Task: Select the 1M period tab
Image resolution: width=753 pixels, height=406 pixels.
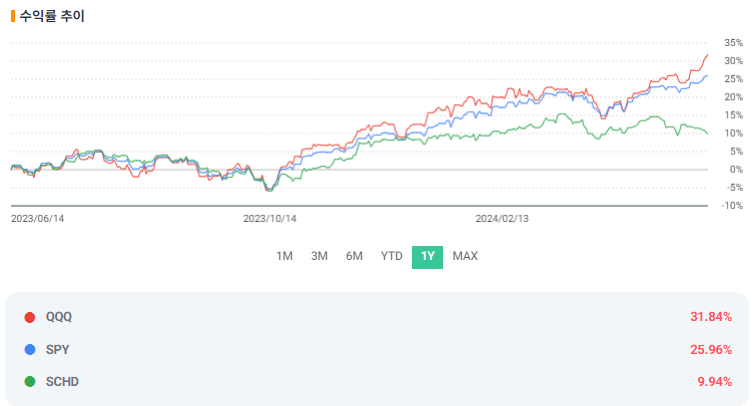Action: point(284,256)
